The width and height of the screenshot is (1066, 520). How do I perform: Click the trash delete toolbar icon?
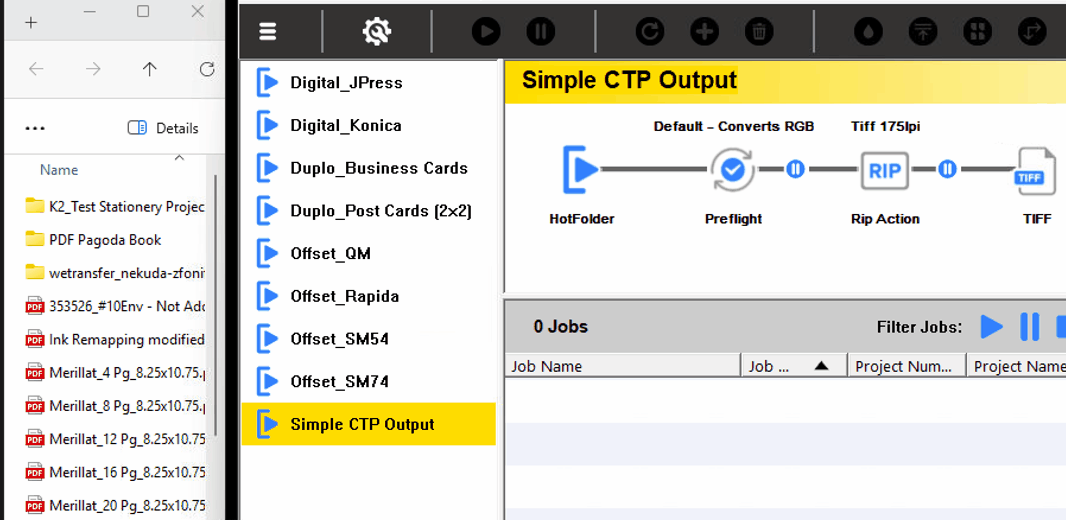tap(759, 31)
